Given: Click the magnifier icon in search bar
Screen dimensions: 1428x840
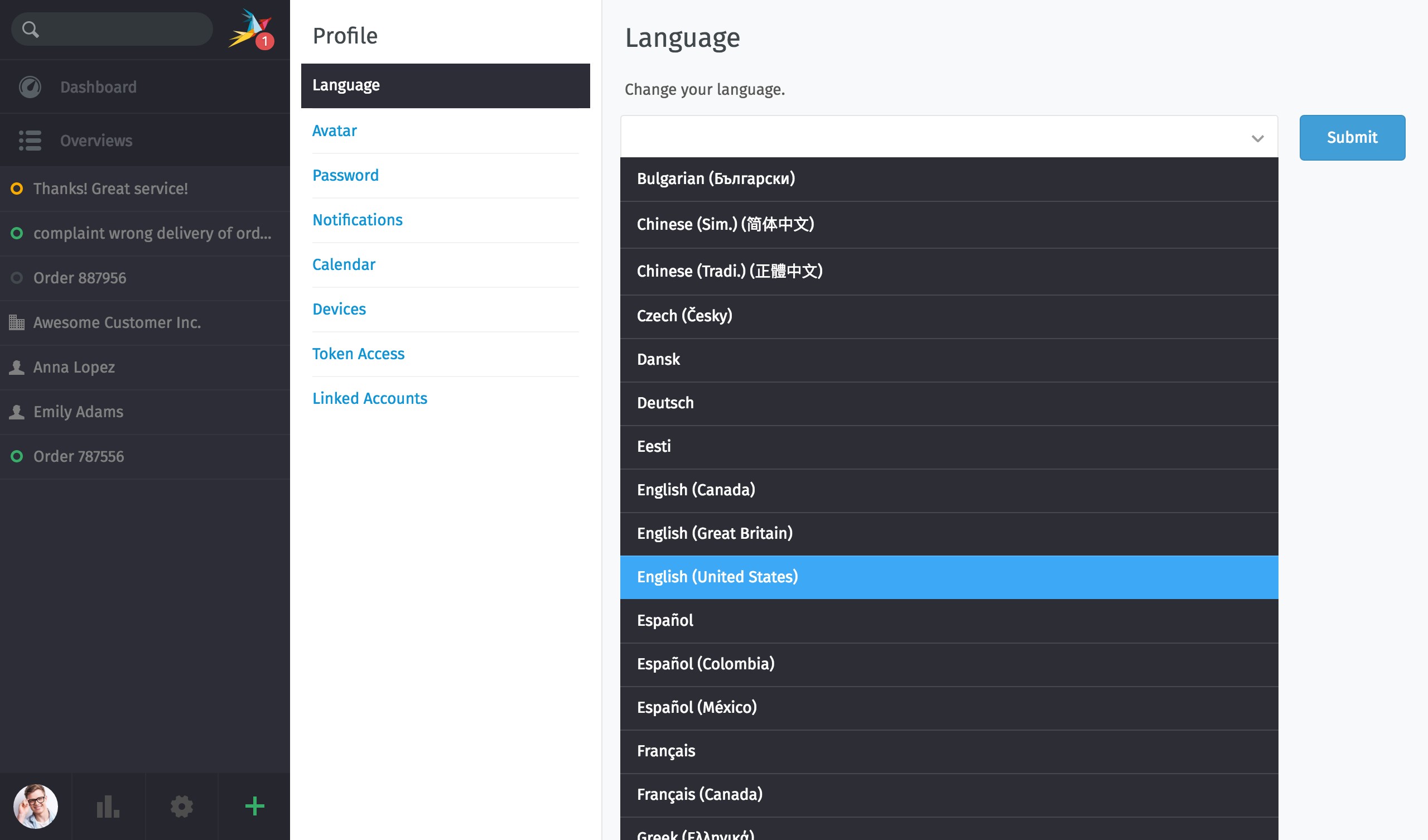Looking at the screenshot, I should pos(31,30).
